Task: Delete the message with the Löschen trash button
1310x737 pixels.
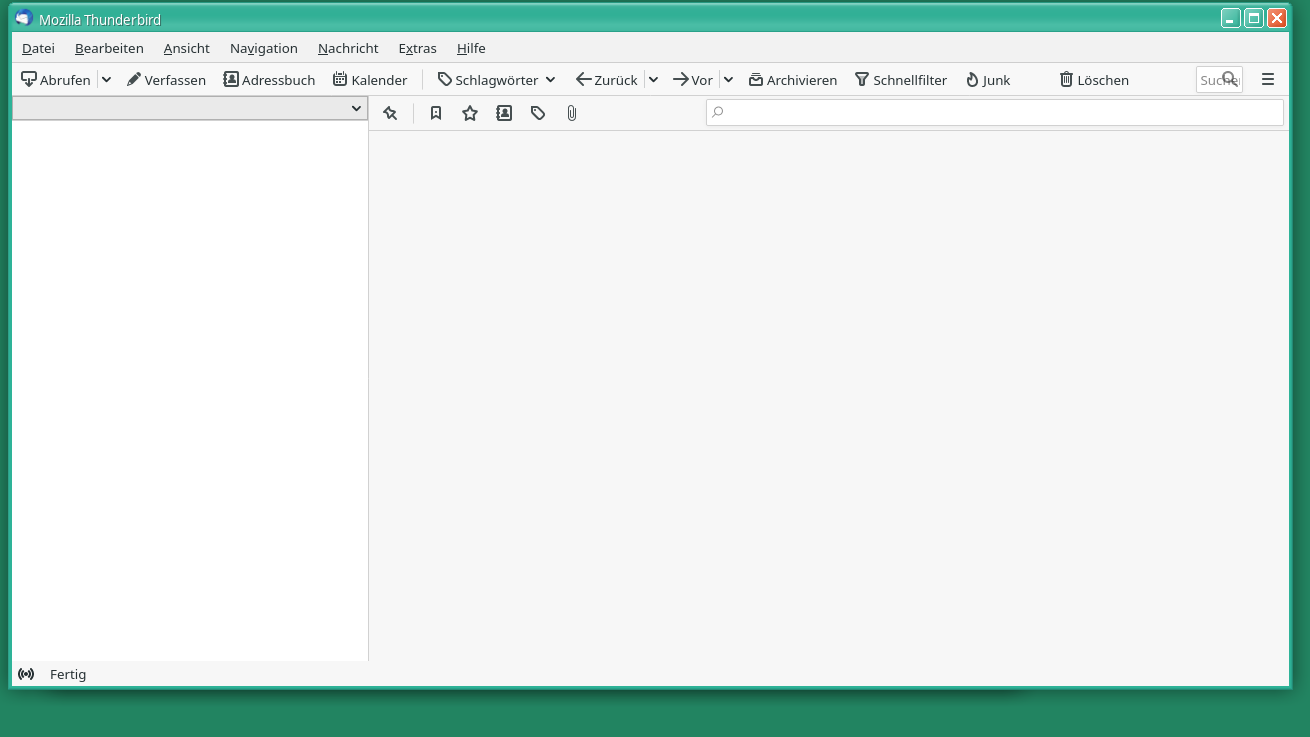Action: click(x=1094, y=80)
